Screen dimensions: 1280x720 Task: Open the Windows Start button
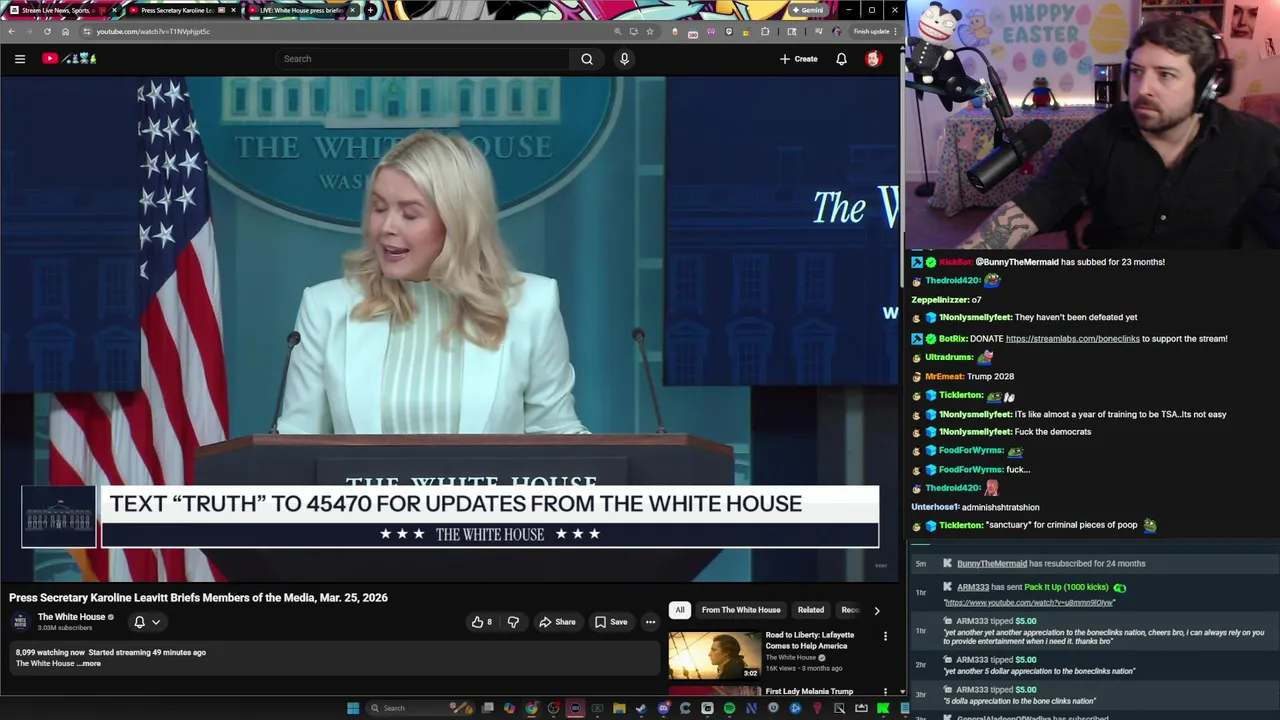tap(352, 708)
